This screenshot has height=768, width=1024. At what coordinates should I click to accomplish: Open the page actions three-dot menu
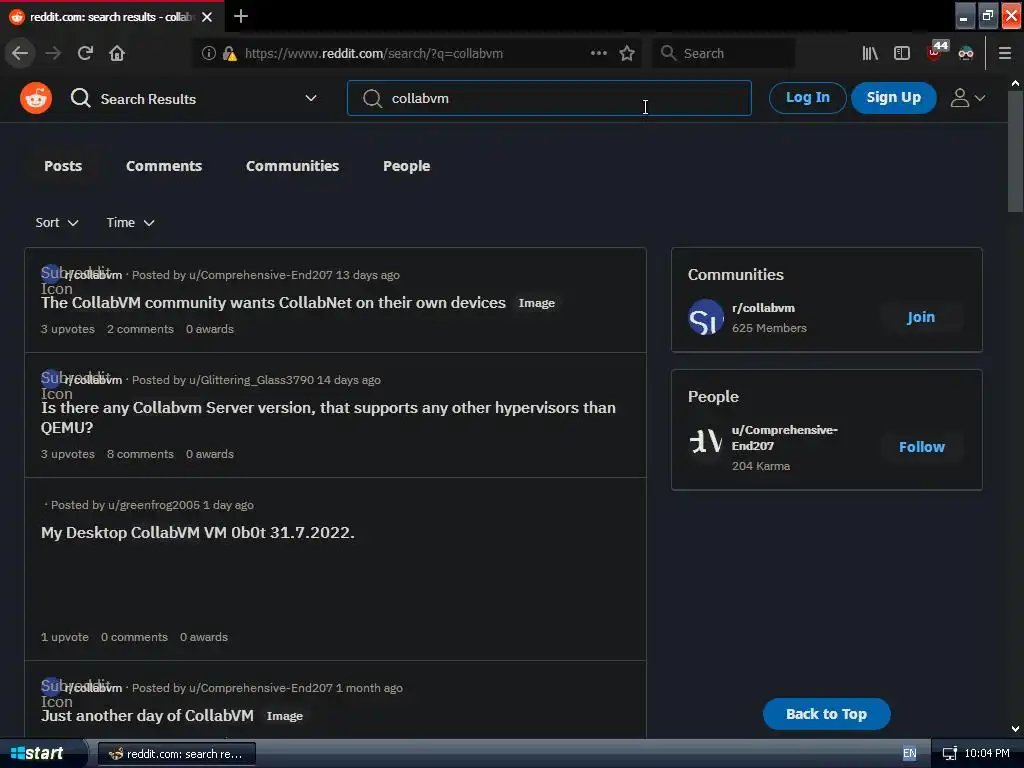(x=599, y=54)
